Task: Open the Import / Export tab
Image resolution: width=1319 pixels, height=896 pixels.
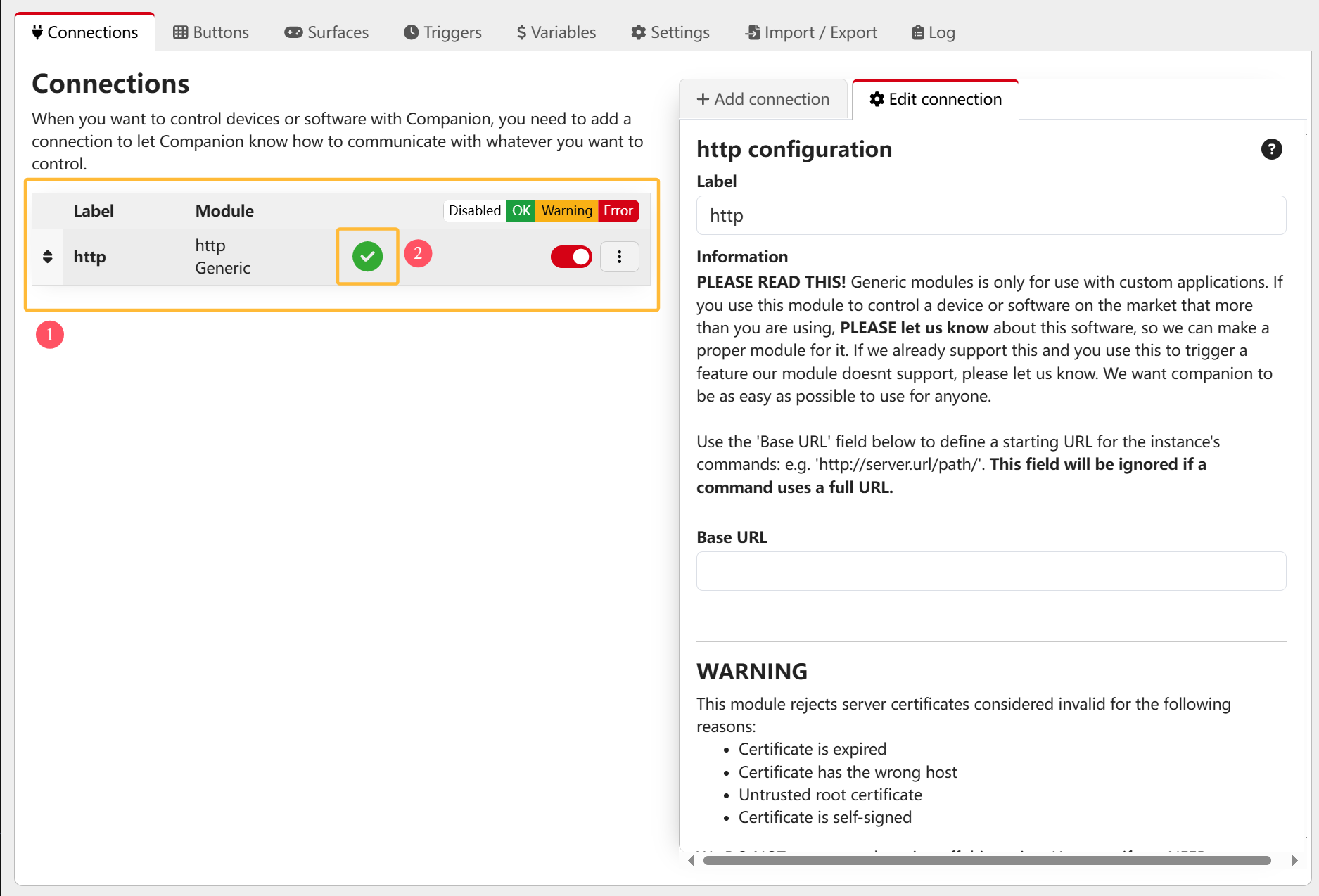Action: pyautogui.click(x=811, y=32)
